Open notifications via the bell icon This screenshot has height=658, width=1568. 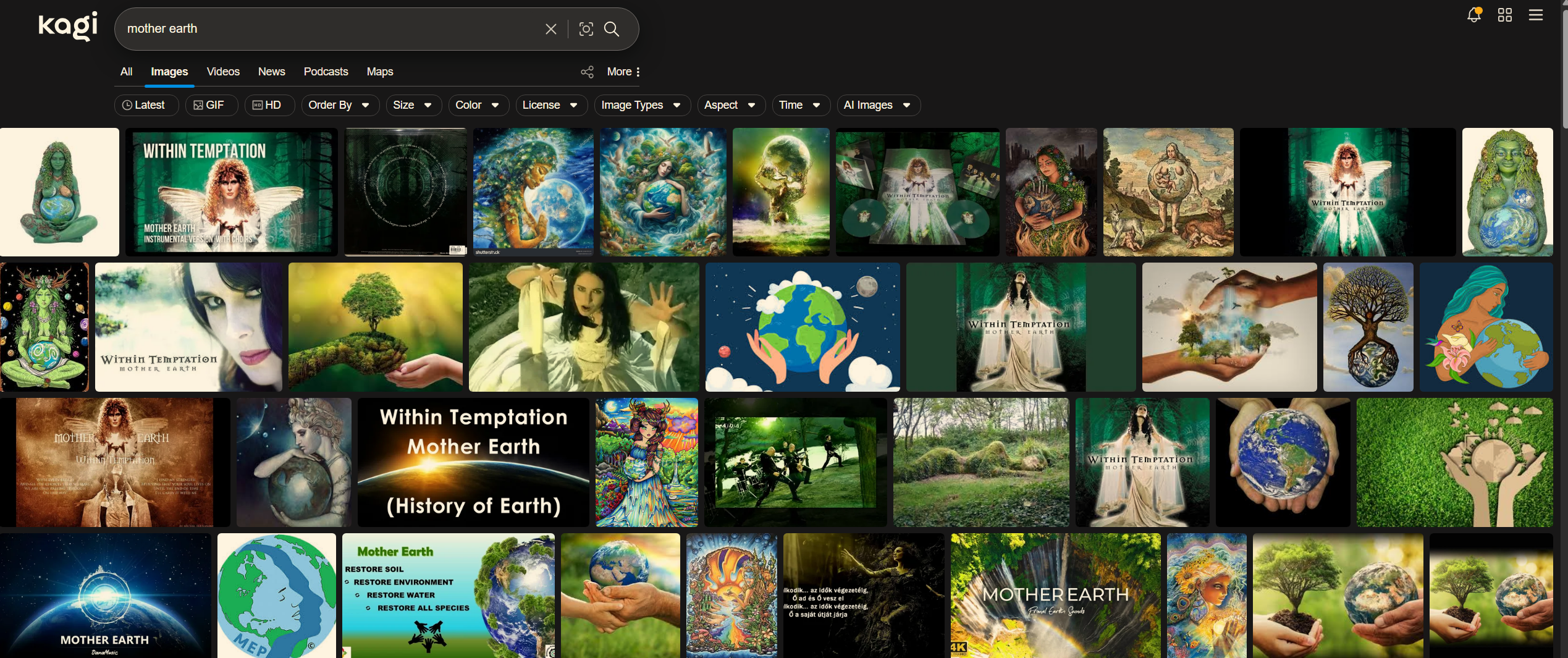(1474, 15)
